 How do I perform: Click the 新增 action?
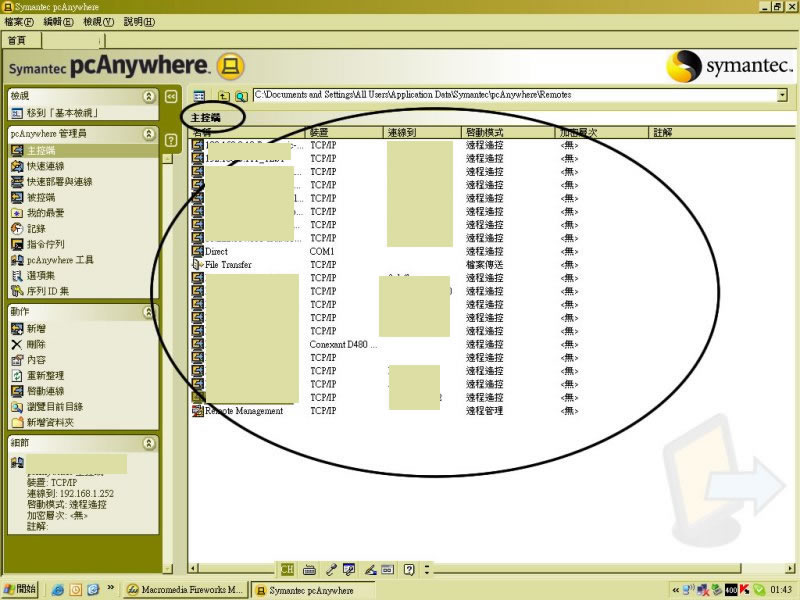29,329
